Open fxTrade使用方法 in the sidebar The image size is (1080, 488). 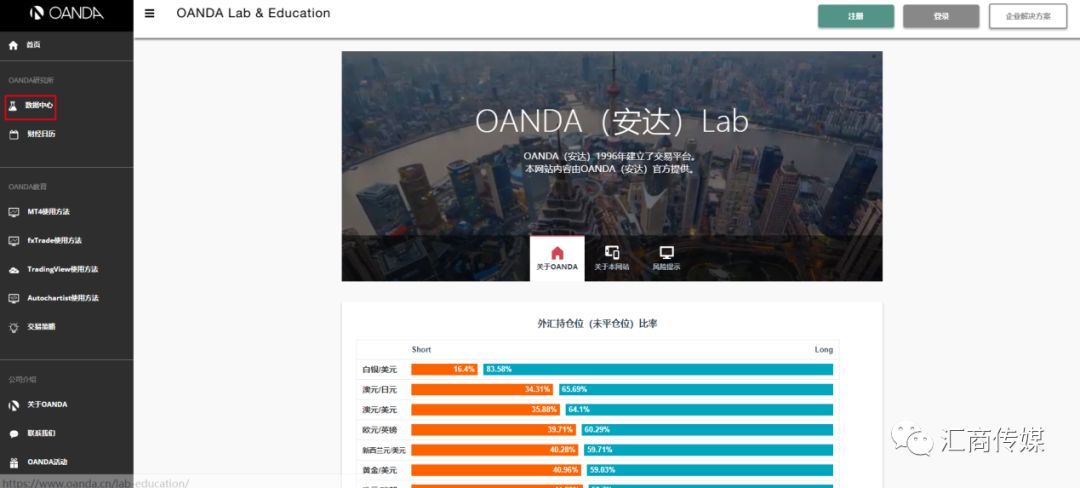click(x=54, y=241)
